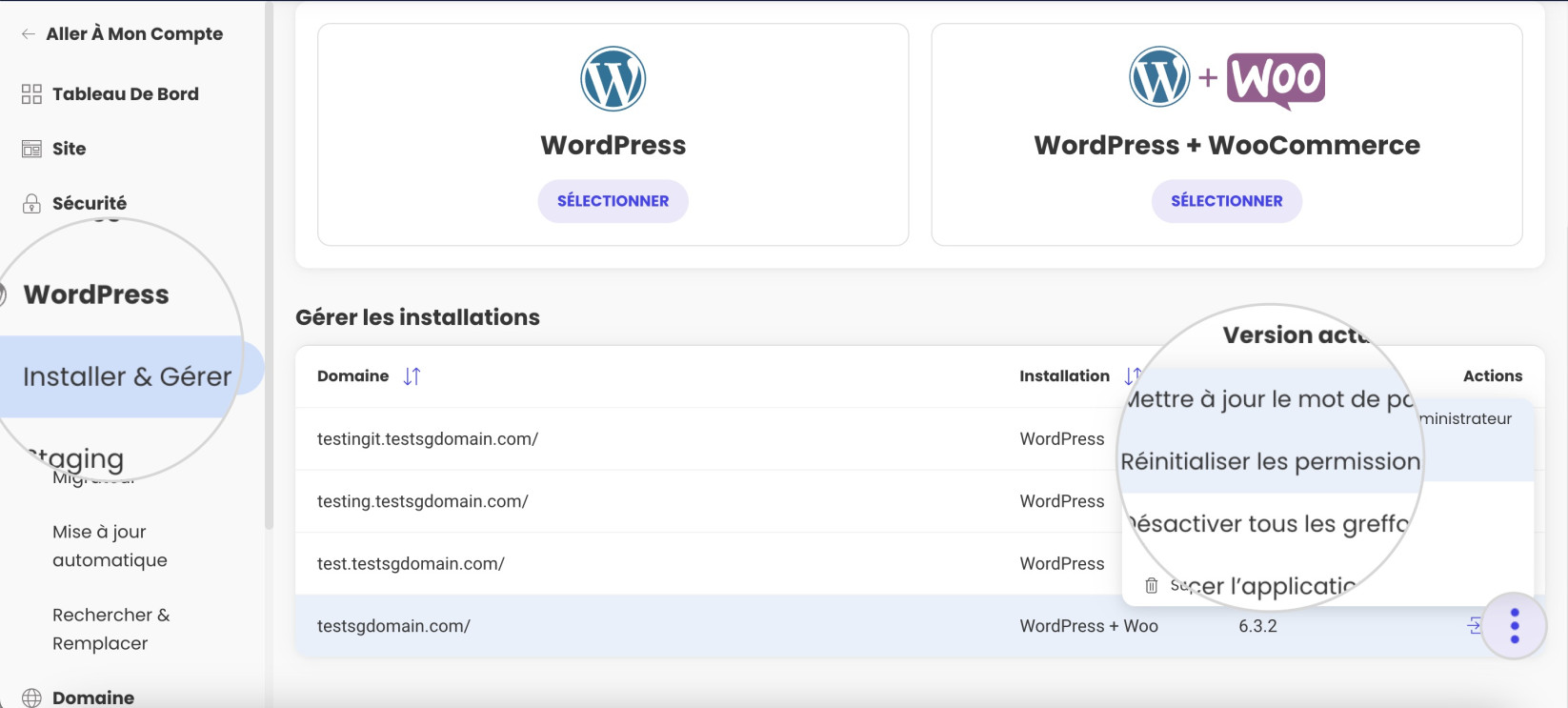Image resolution: width=1568 pixels, height=708 pixels.
Task: Click the WordPress + WooCommerce card title
Action: point(1227,145)
